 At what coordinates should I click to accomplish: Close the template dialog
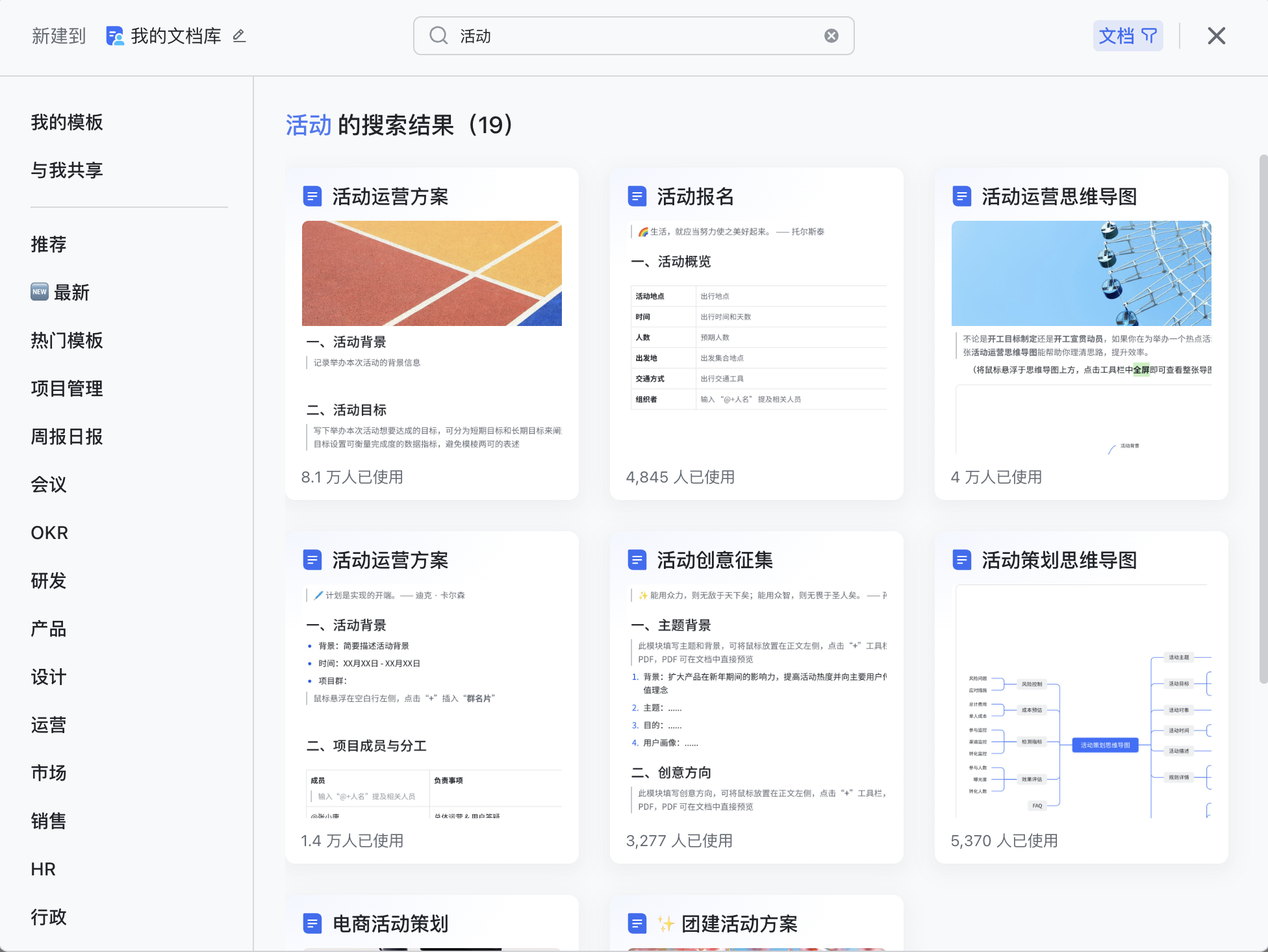(1216, 36)
